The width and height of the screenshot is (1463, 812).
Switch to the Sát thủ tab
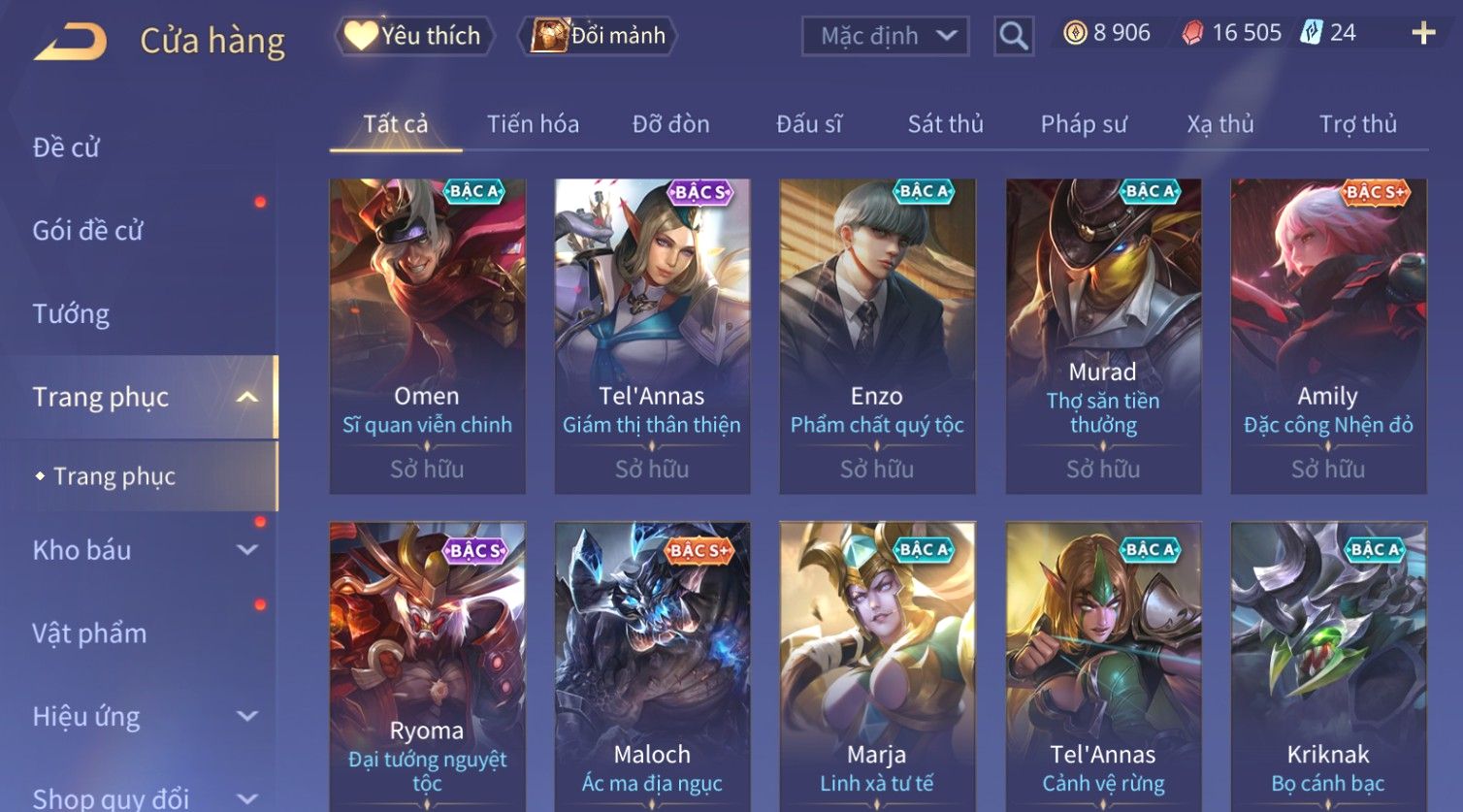[945, 124]
